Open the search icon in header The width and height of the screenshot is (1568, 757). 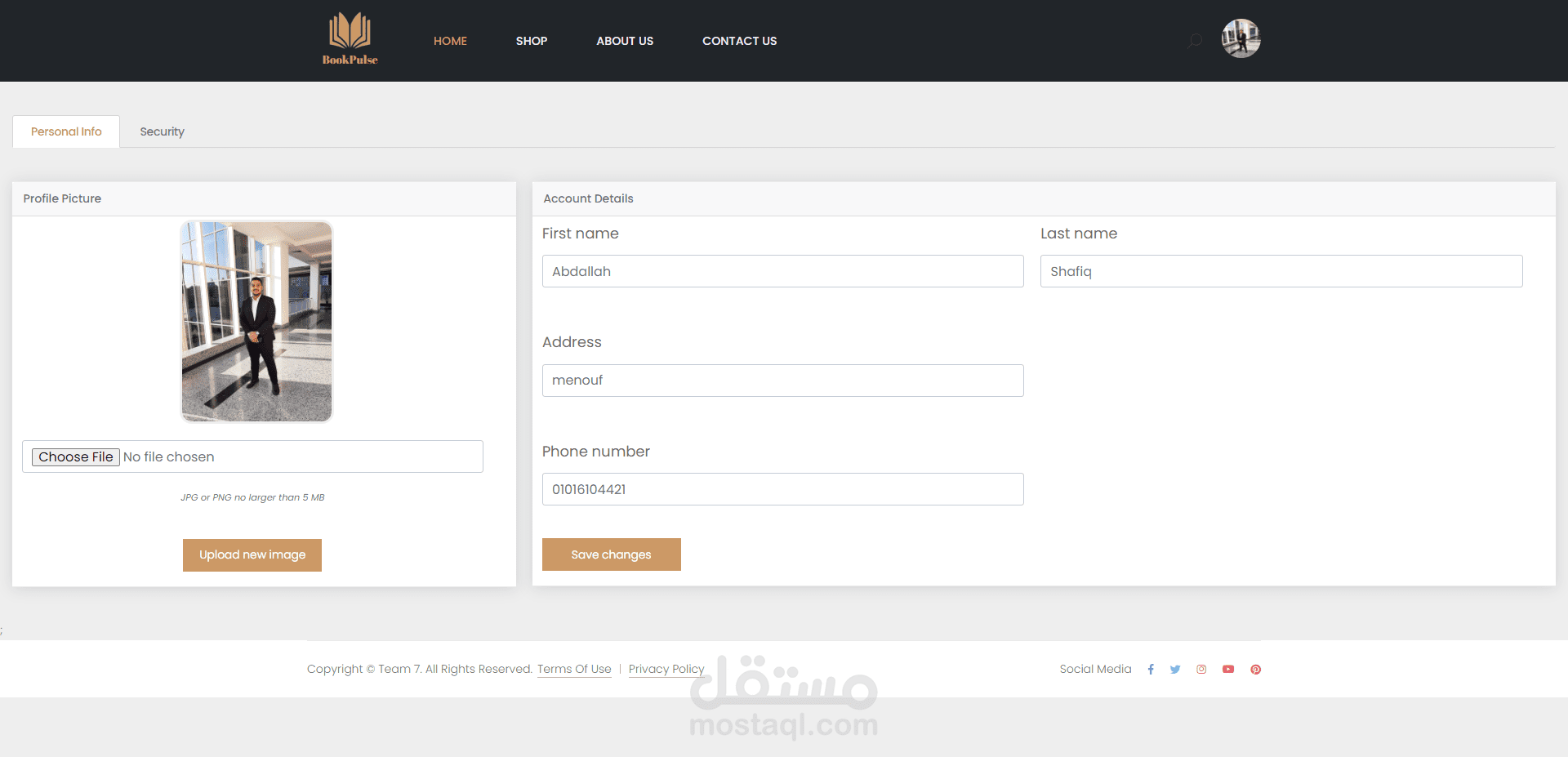click(x=1195, y=40)
